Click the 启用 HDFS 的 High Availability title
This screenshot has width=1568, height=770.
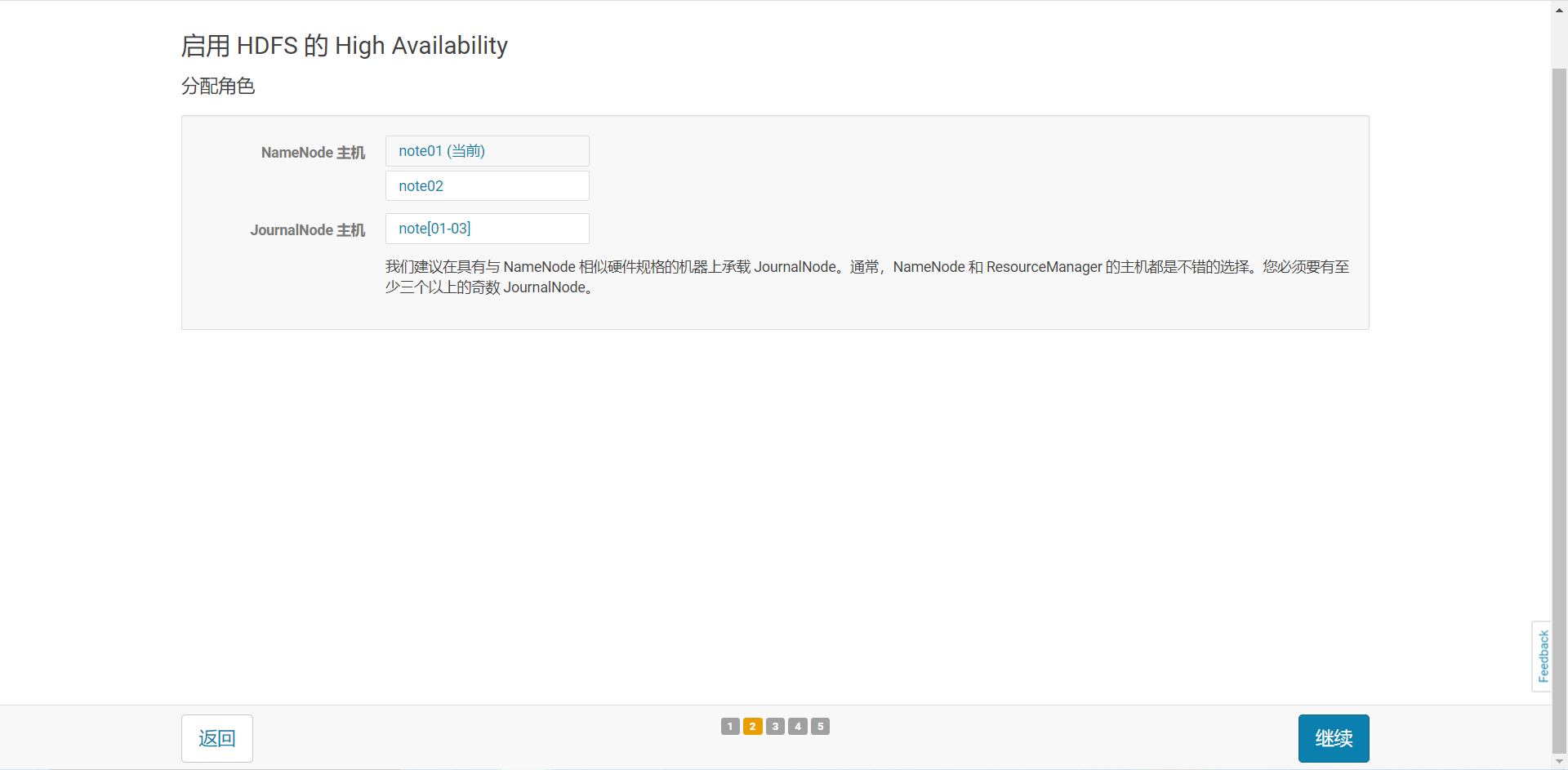pyautogui.click(x=345, y=46)
